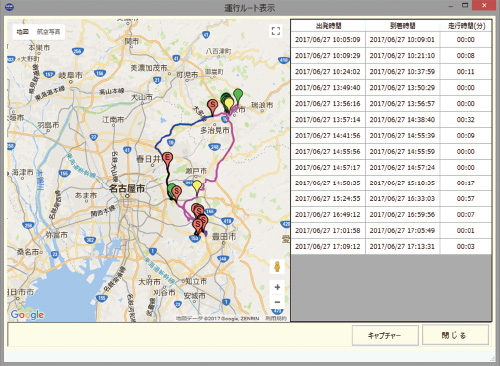The image size is (500, 366).
Task: Select the 17:09:12 departure row
Action: point(391,247)
